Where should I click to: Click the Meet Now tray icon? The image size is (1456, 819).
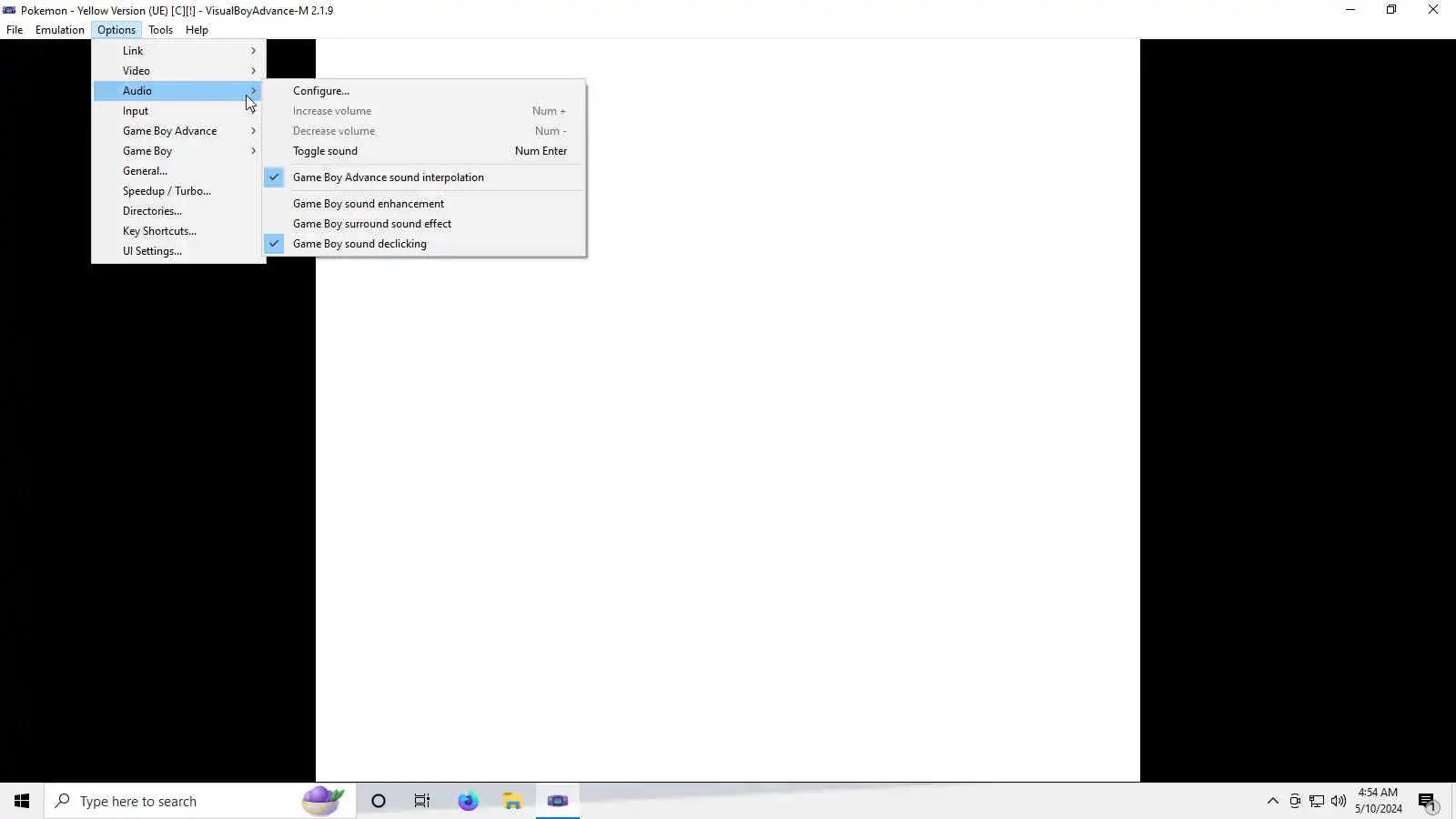pos(1295,801)
